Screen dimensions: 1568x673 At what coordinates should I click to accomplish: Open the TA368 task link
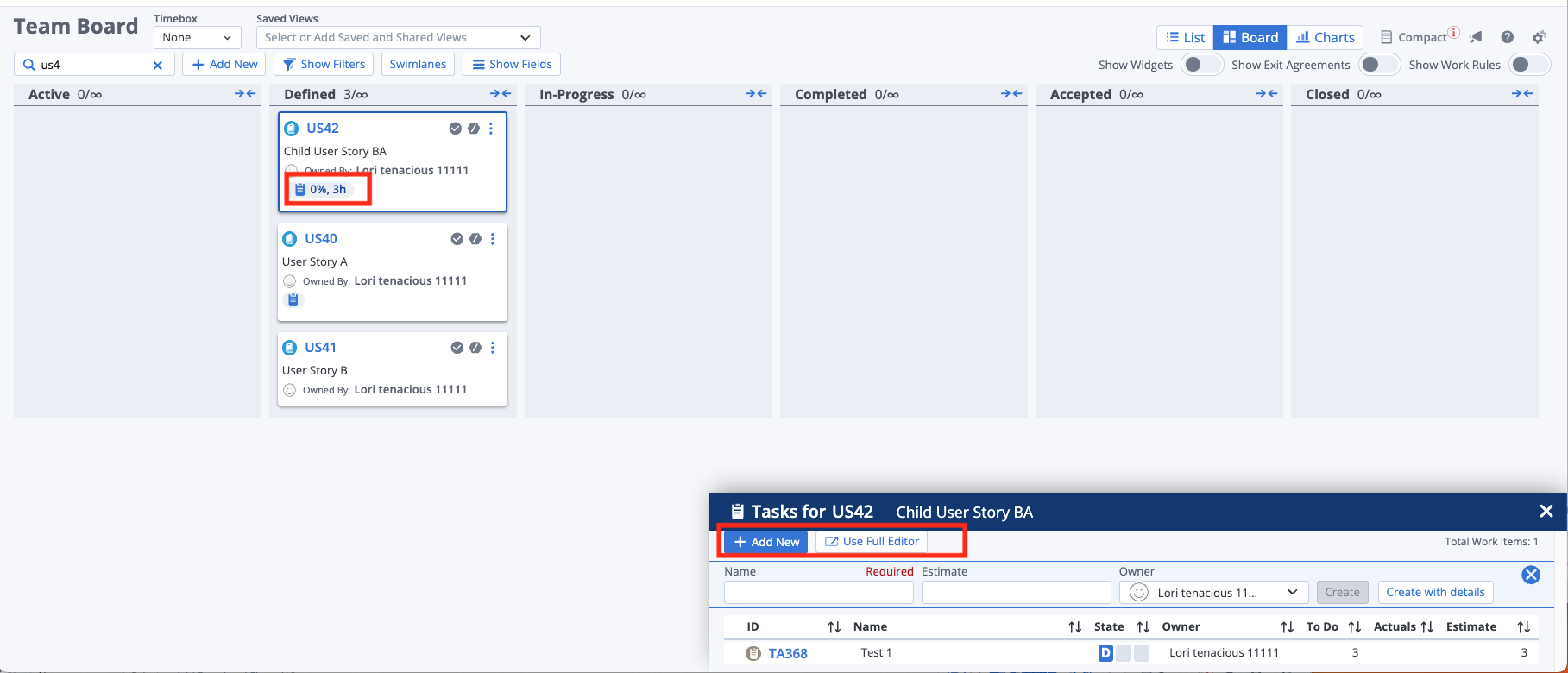coord(788,653)
